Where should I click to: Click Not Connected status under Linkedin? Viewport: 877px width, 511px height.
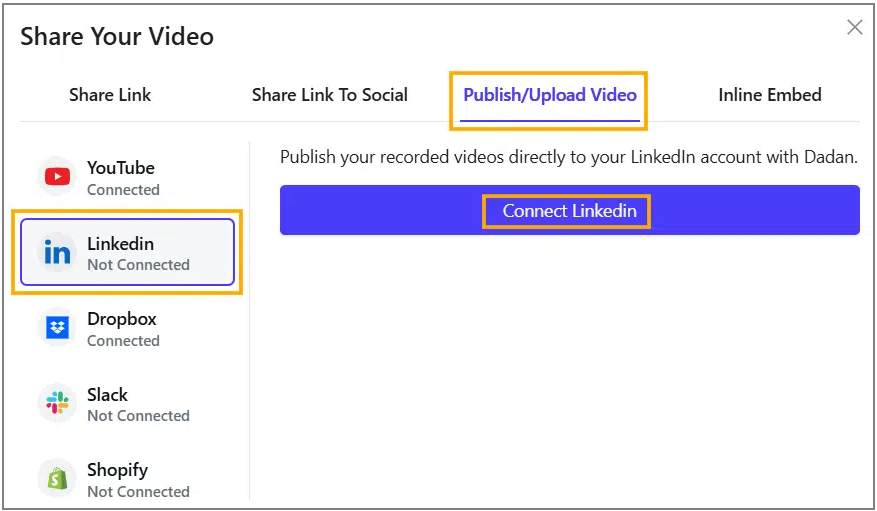(x=138, y=264)
